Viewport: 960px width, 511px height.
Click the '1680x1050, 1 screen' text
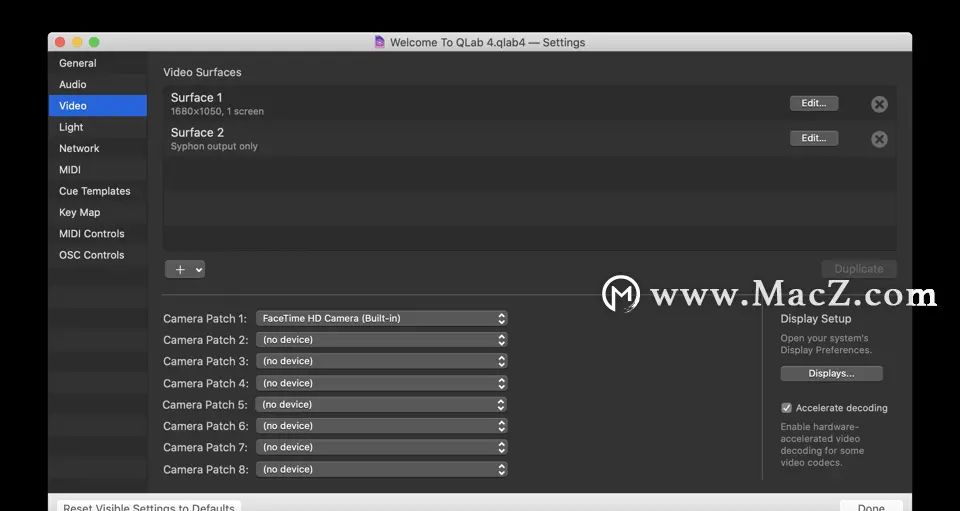tap(217, 111)
